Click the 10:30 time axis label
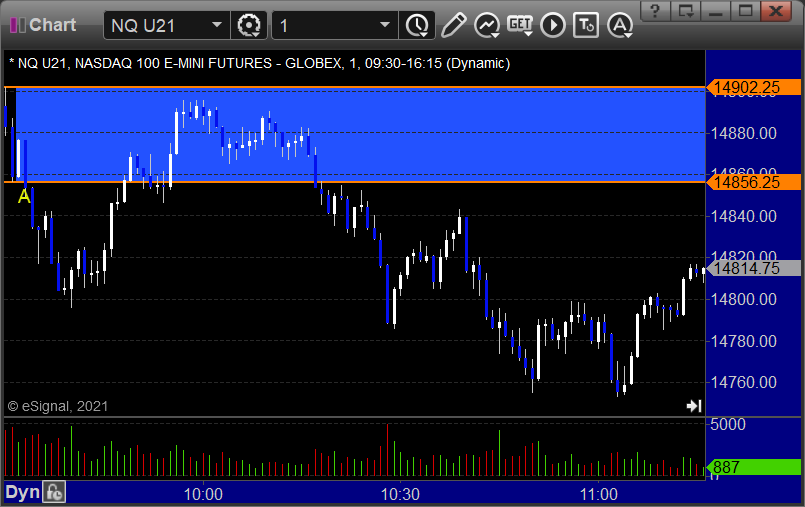Viewport: 805px width, 507px height. click(400, 494)
